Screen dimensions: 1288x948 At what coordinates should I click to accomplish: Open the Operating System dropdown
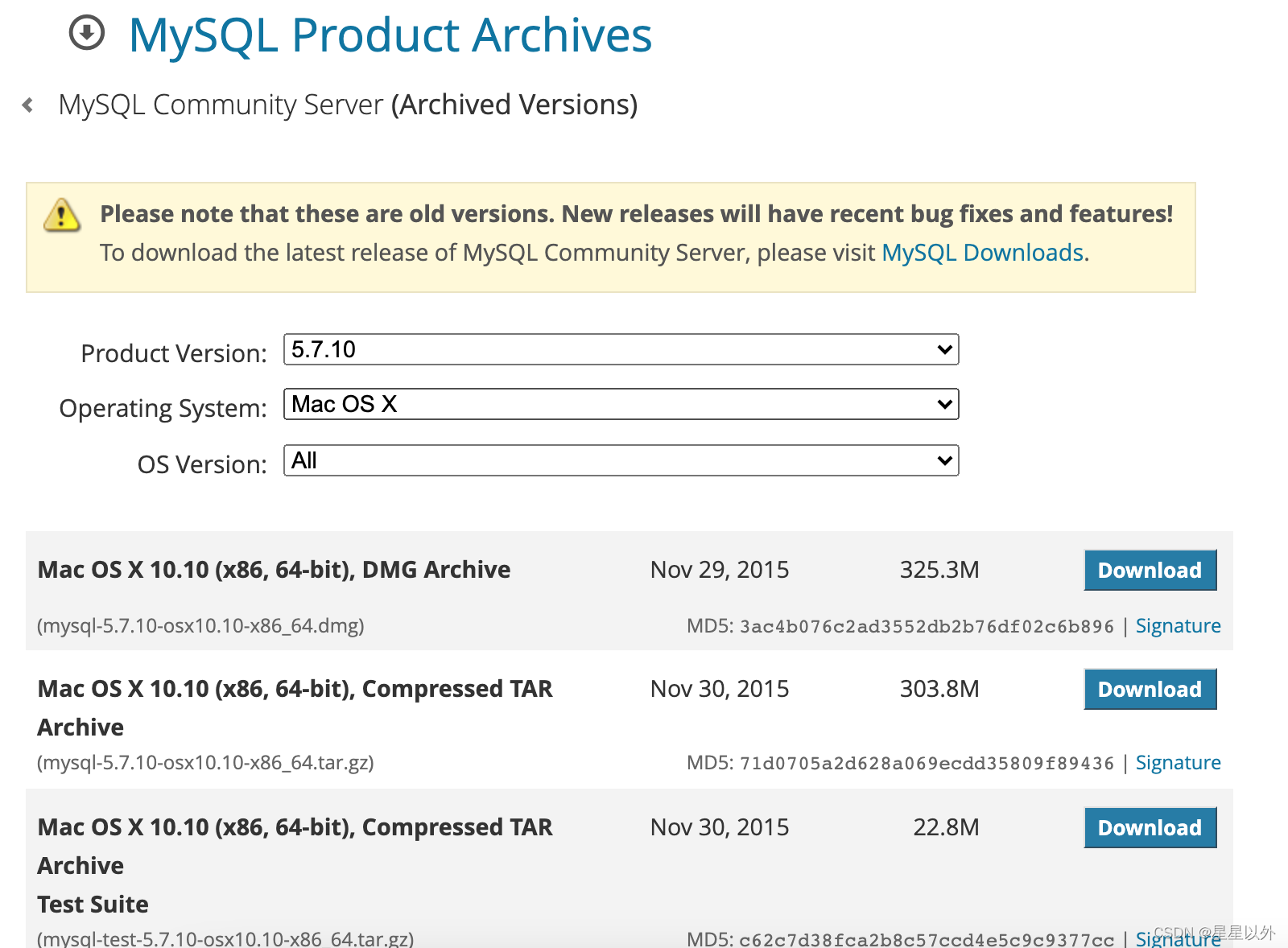tap(621, 404)
